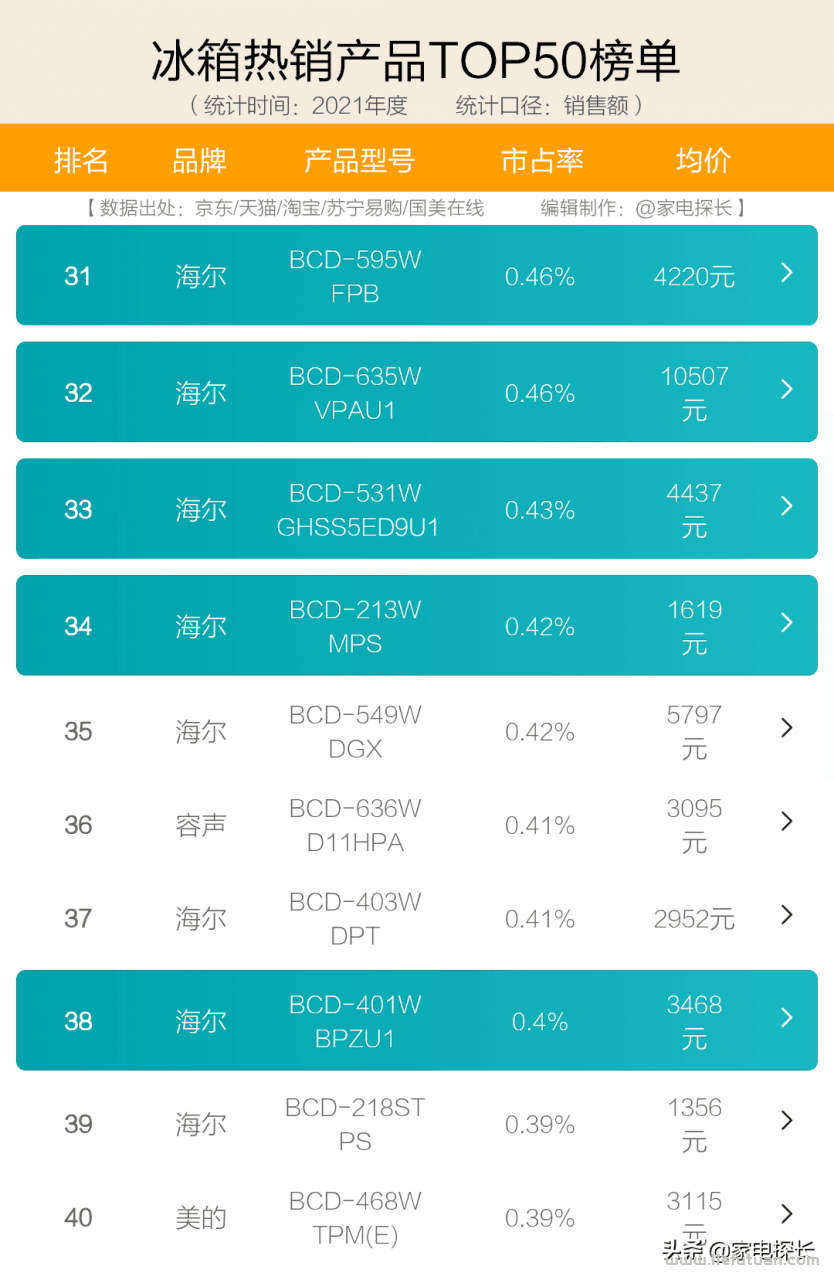Sort by the 市占率 column header
This screenshot has width=834, height=1280.
542,160
